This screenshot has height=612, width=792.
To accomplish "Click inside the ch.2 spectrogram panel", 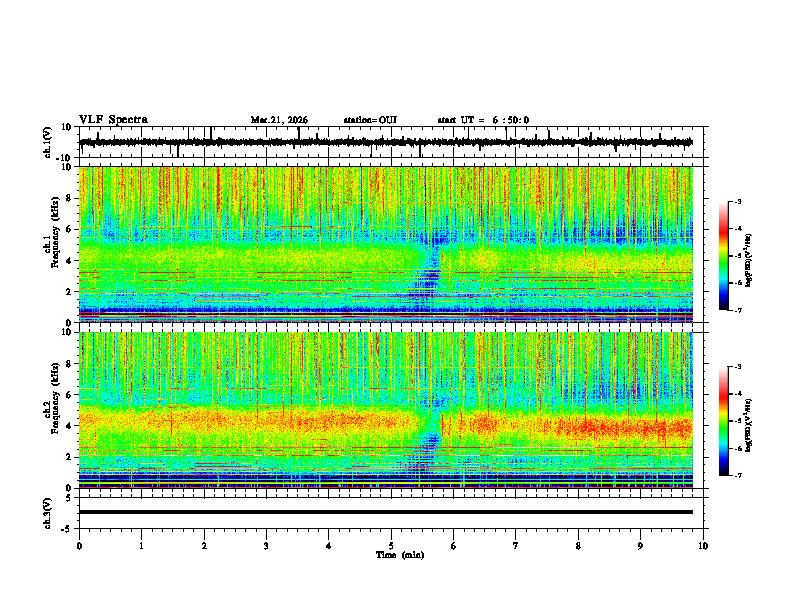I will [x=385, y=410].
